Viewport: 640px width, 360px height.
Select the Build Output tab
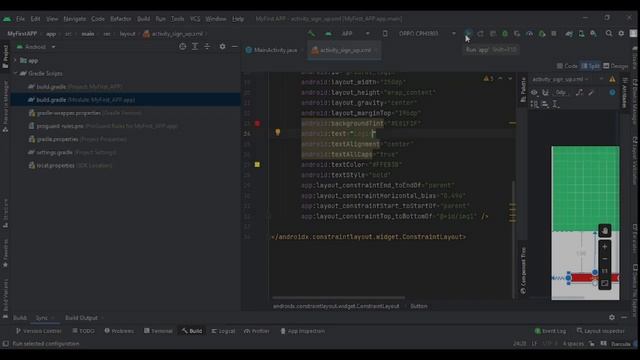(x=81, y=318)
